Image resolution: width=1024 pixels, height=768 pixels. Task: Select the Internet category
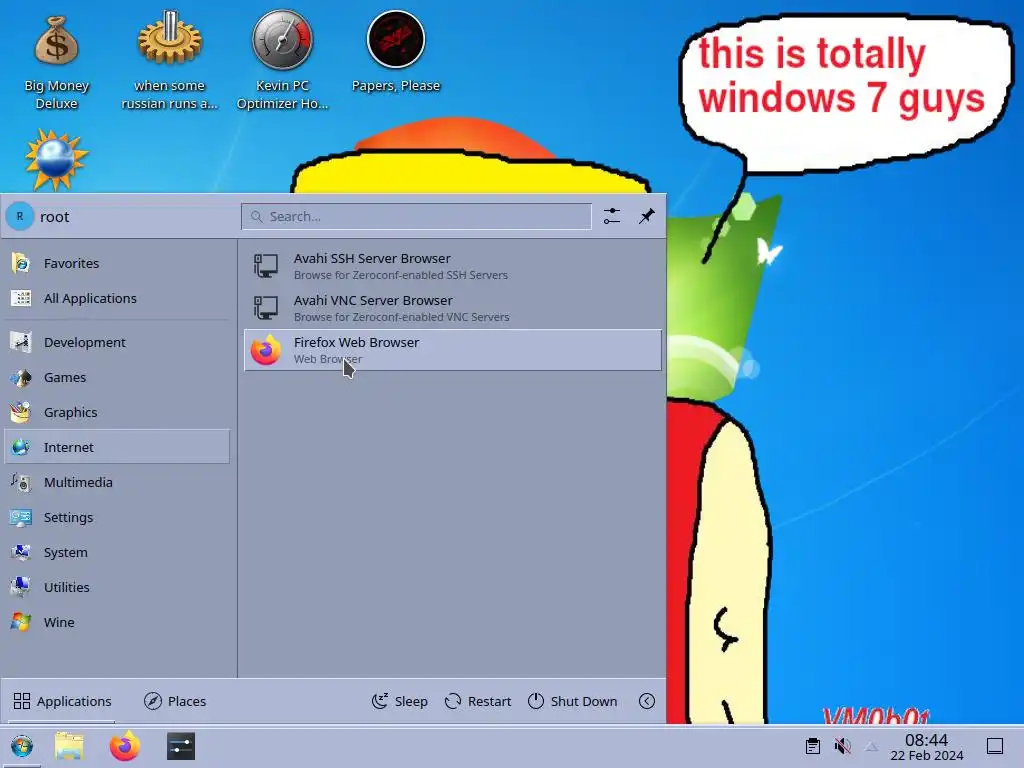[118, 447]
